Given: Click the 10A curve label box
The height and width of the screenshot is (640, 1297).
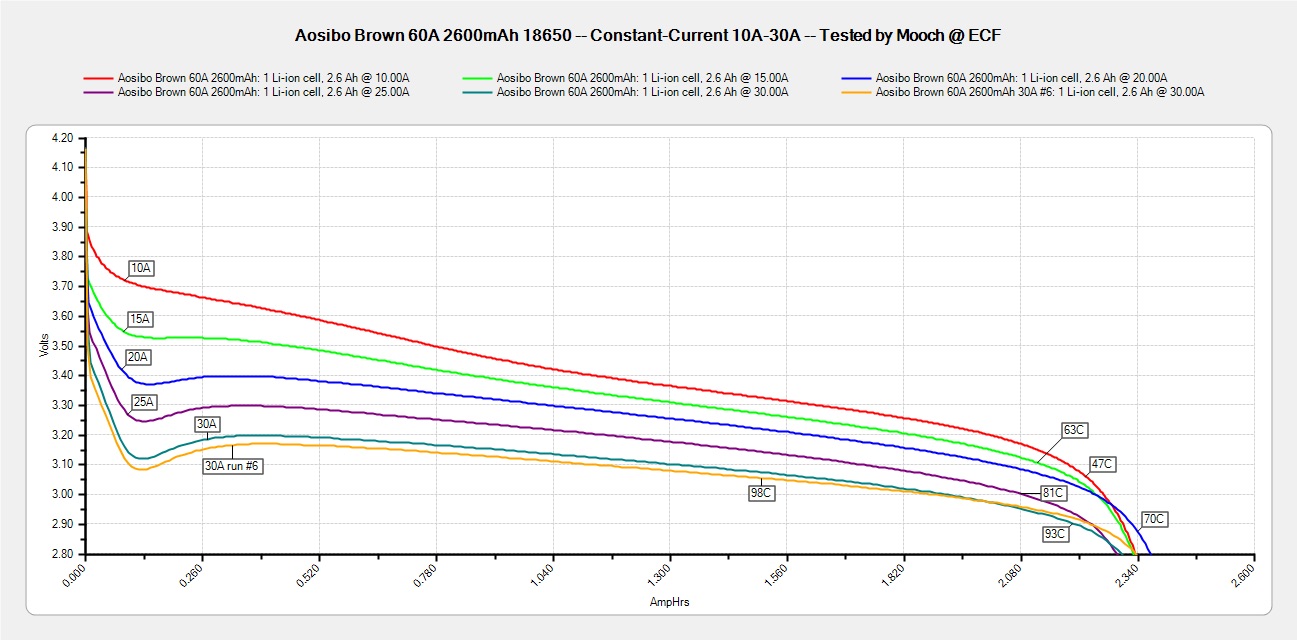Looking at the screenshot, I should pos(141,268).
